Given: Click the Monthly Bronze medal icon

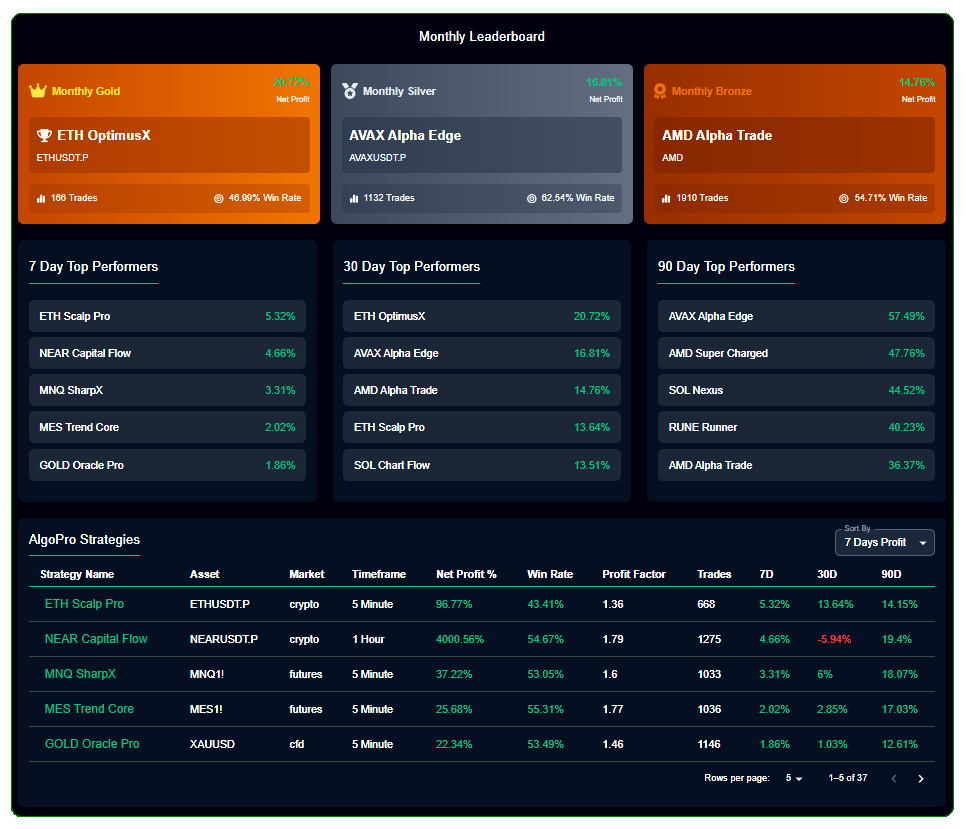Looking at the screenshot, I should point(660,90).
